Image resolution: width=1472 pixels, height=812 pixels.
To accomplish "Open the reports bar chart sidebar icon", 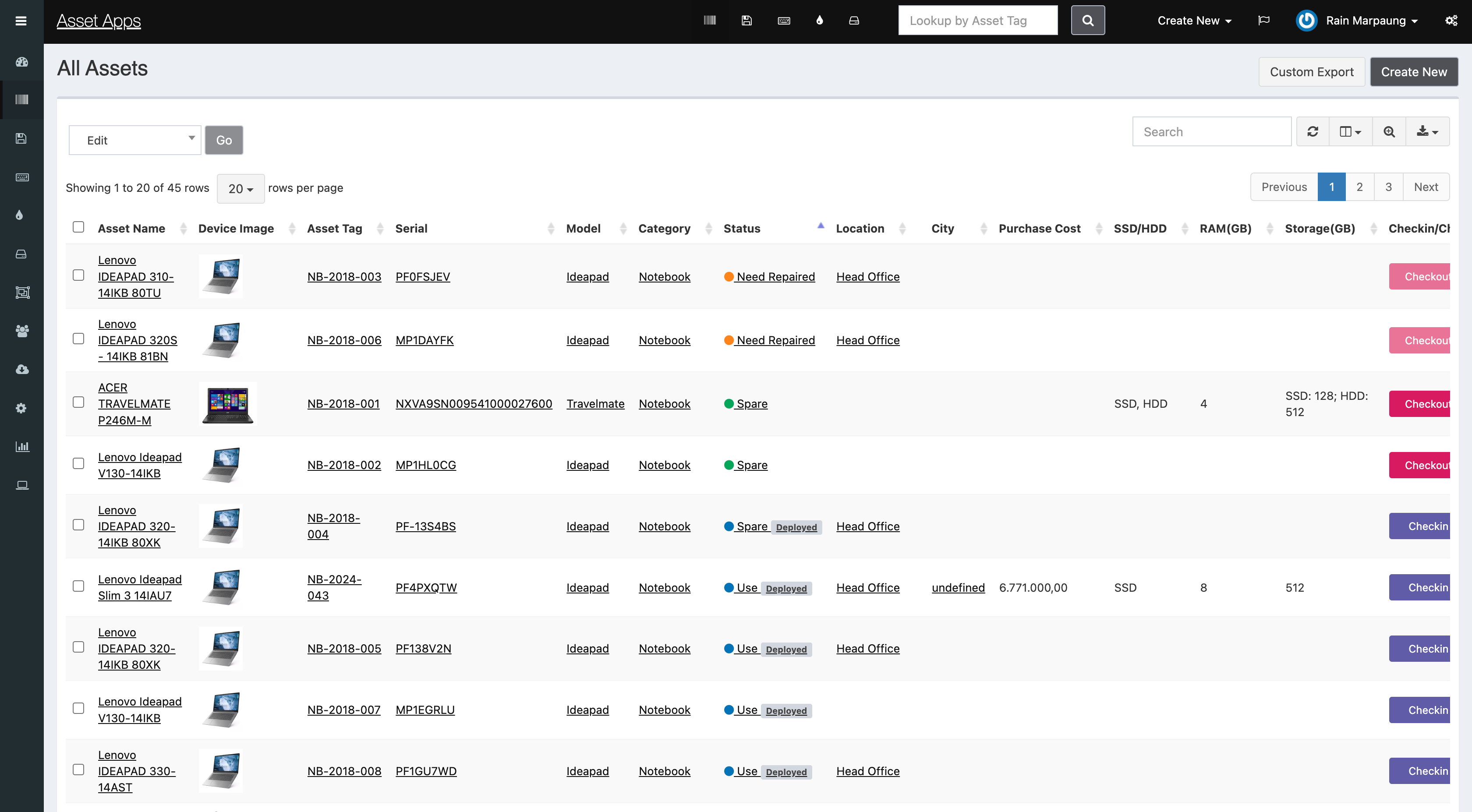I will pos(22,447).
